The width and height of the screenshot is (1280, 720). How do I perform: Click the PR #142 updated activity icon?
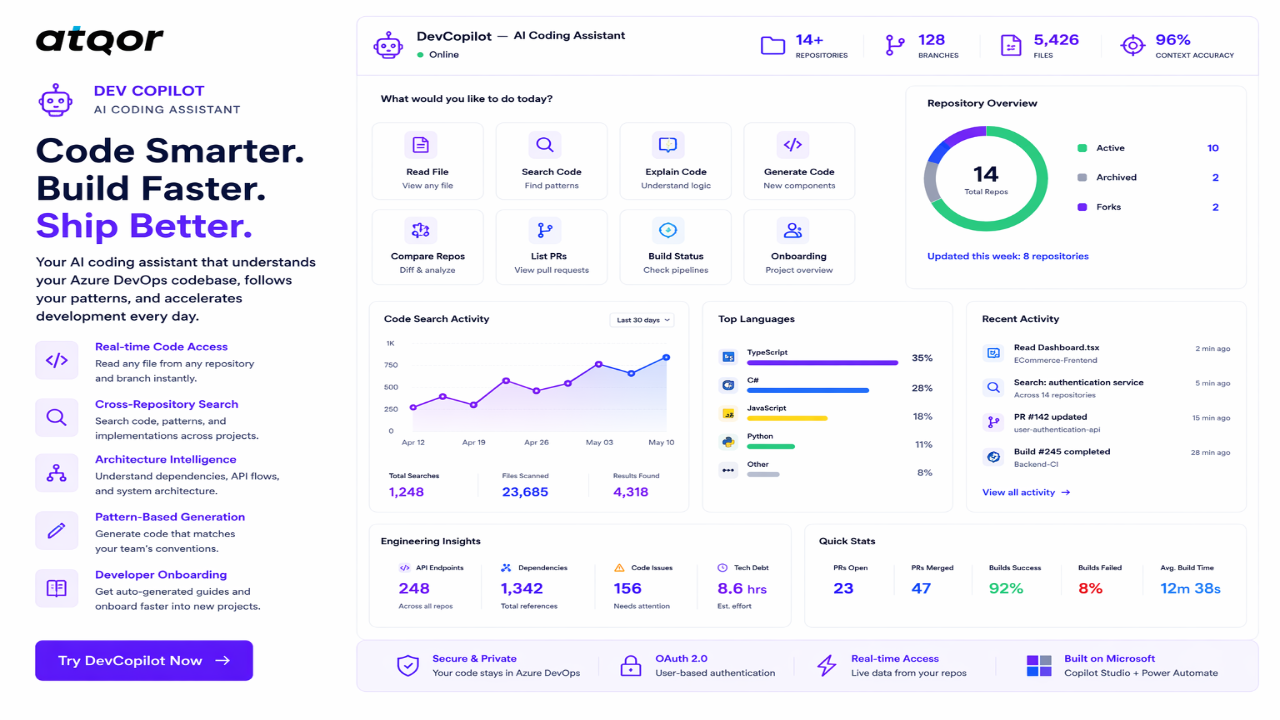point(993,422)
